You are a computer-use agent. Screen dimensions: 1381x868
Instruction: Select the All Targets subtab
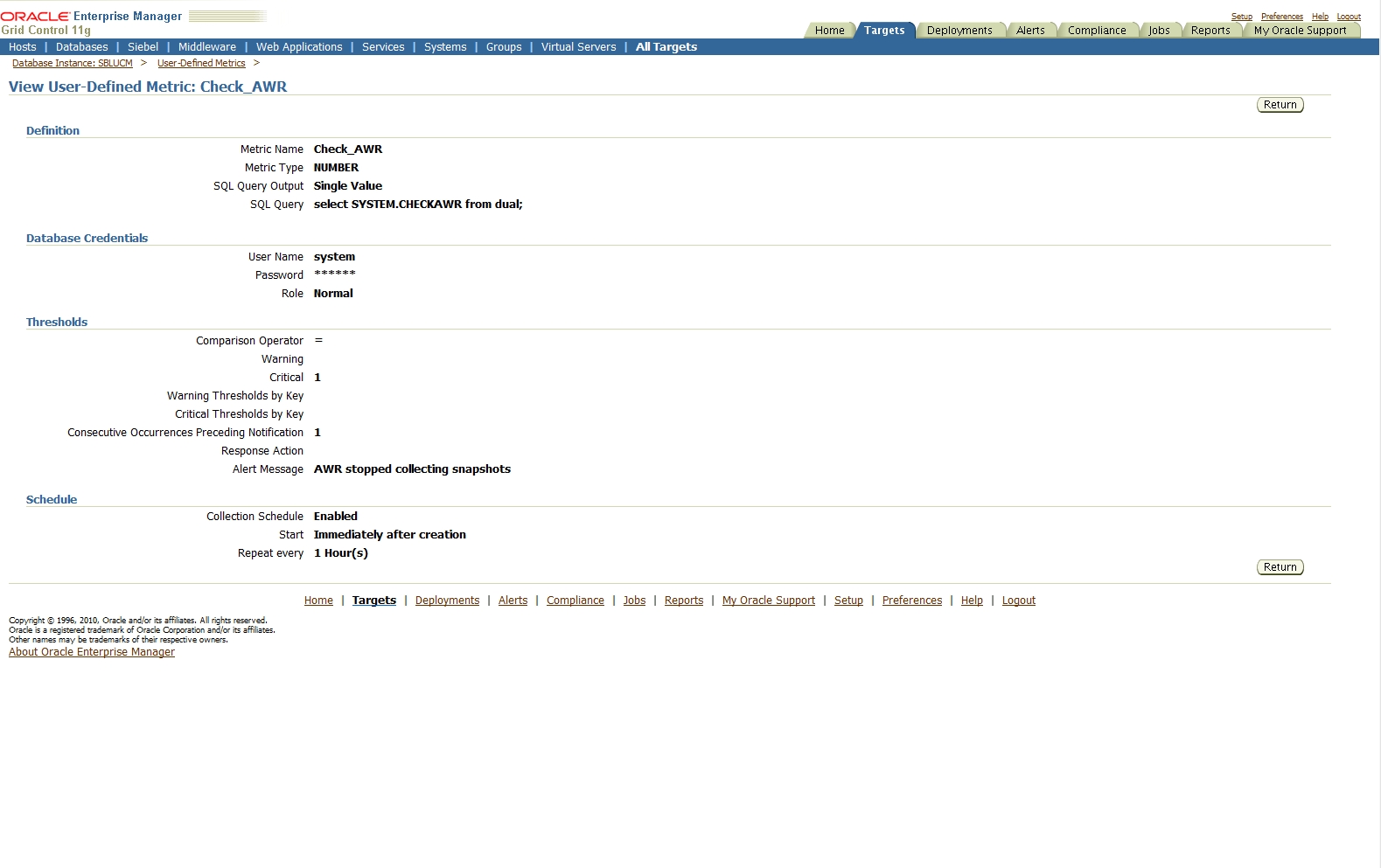tap(666, 47)
